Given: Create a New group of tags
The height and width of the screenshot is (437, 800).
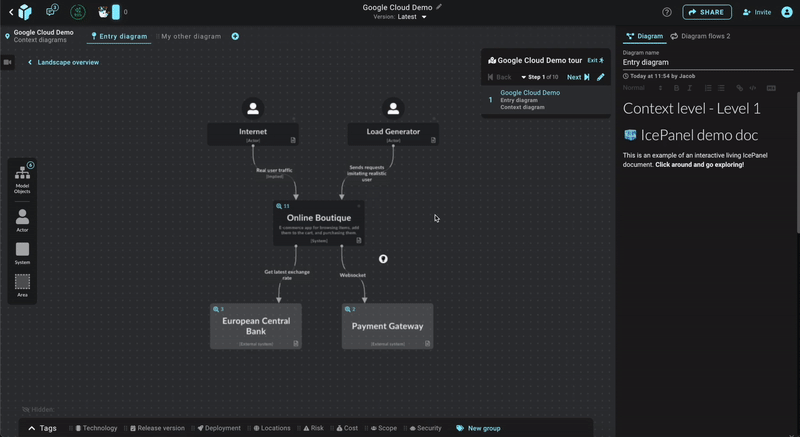Looking at the screenshot, I should coord(478,428).
